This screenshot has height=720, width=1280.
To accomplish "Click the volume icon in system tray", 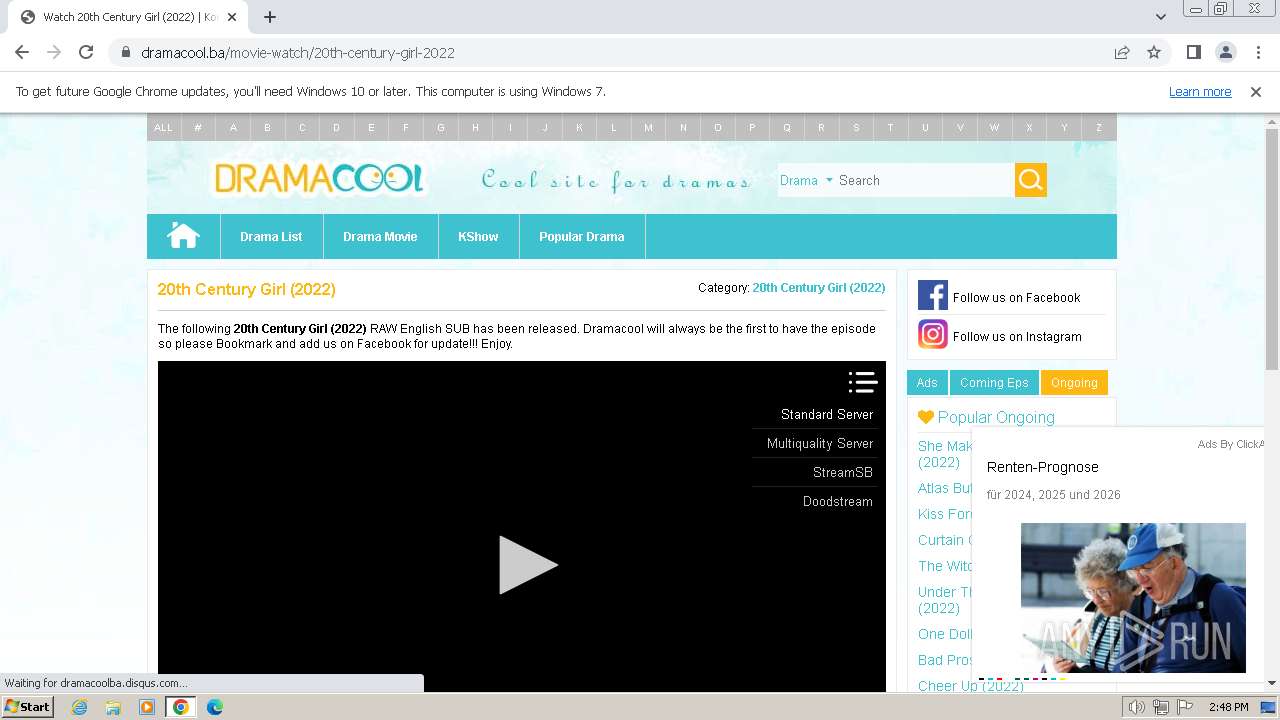I will pos(1137,707).
